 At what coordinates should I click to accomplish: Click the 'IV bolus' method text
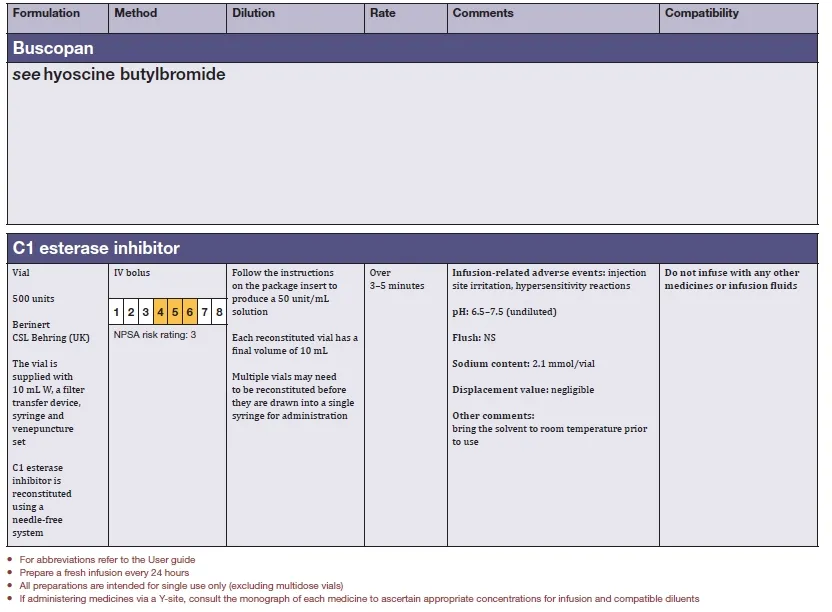click(x=132, y=273)
